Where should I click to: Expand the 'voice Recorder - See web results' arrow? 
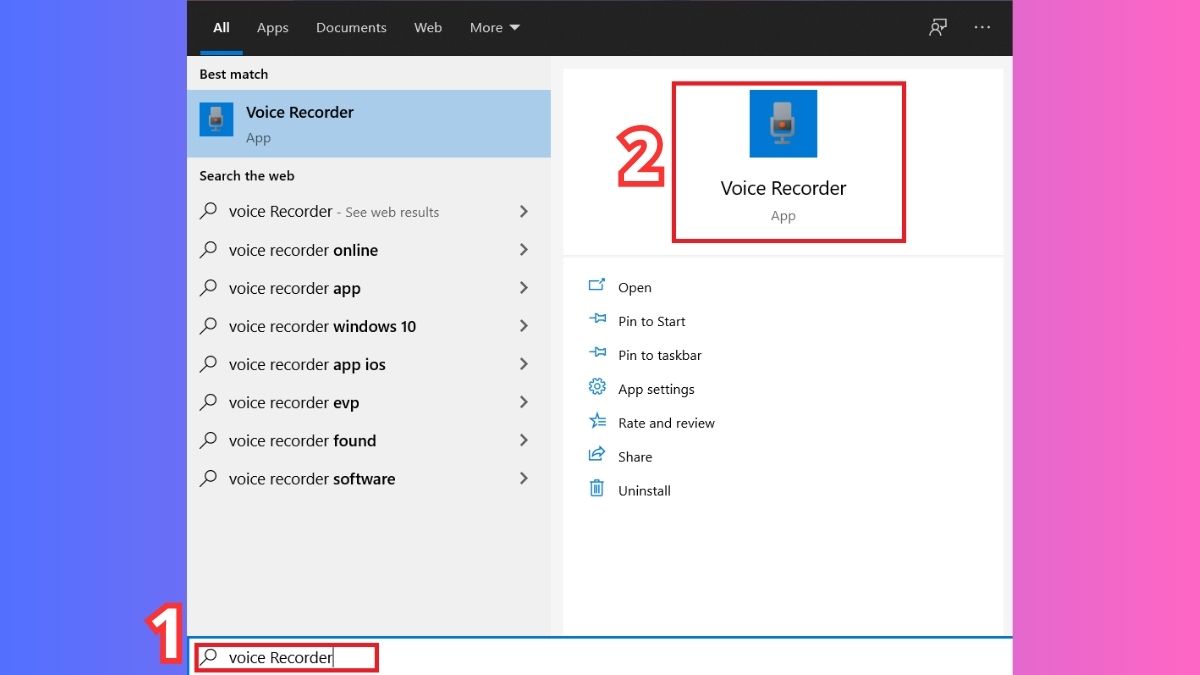point(524,211)
